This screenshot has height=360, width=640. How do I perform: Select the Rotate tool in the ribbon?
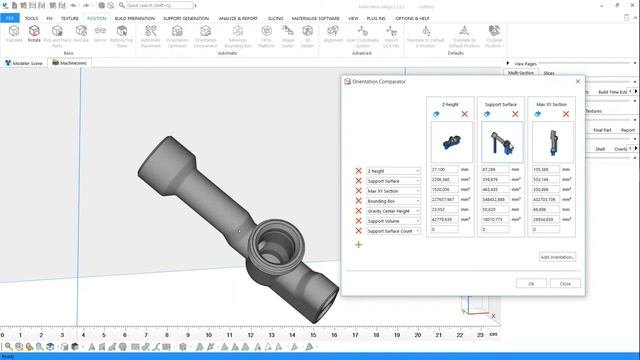point(34,34)
